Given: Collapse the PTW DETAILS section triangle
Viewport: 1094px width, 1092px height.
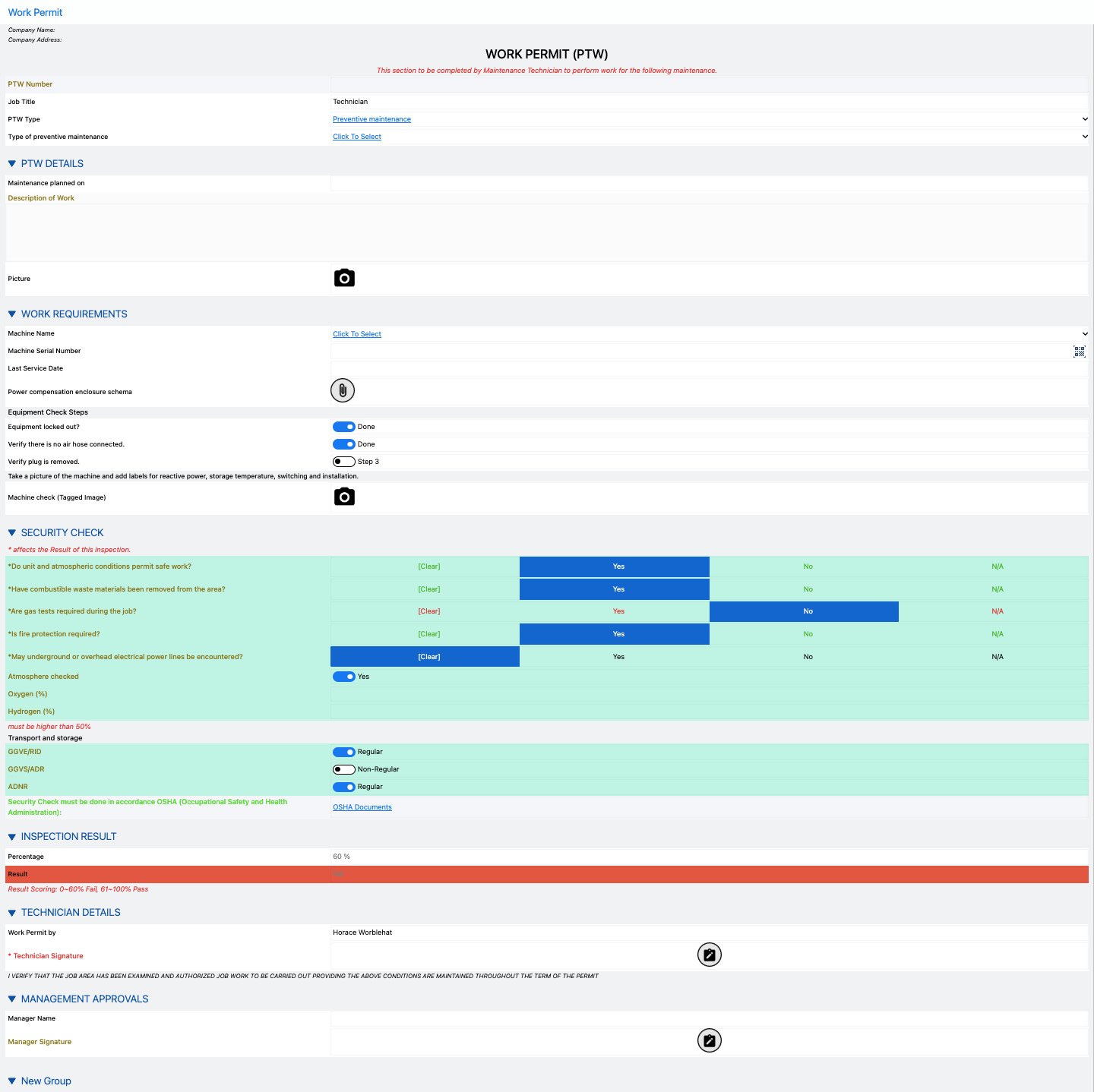Looking at the screenshot, I should tap(12, 164).
